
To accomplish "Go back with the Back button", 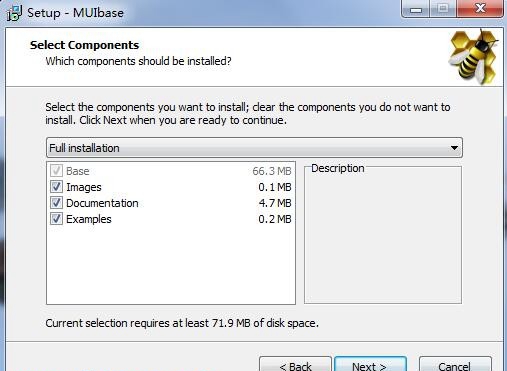I will tap(295, 364).
